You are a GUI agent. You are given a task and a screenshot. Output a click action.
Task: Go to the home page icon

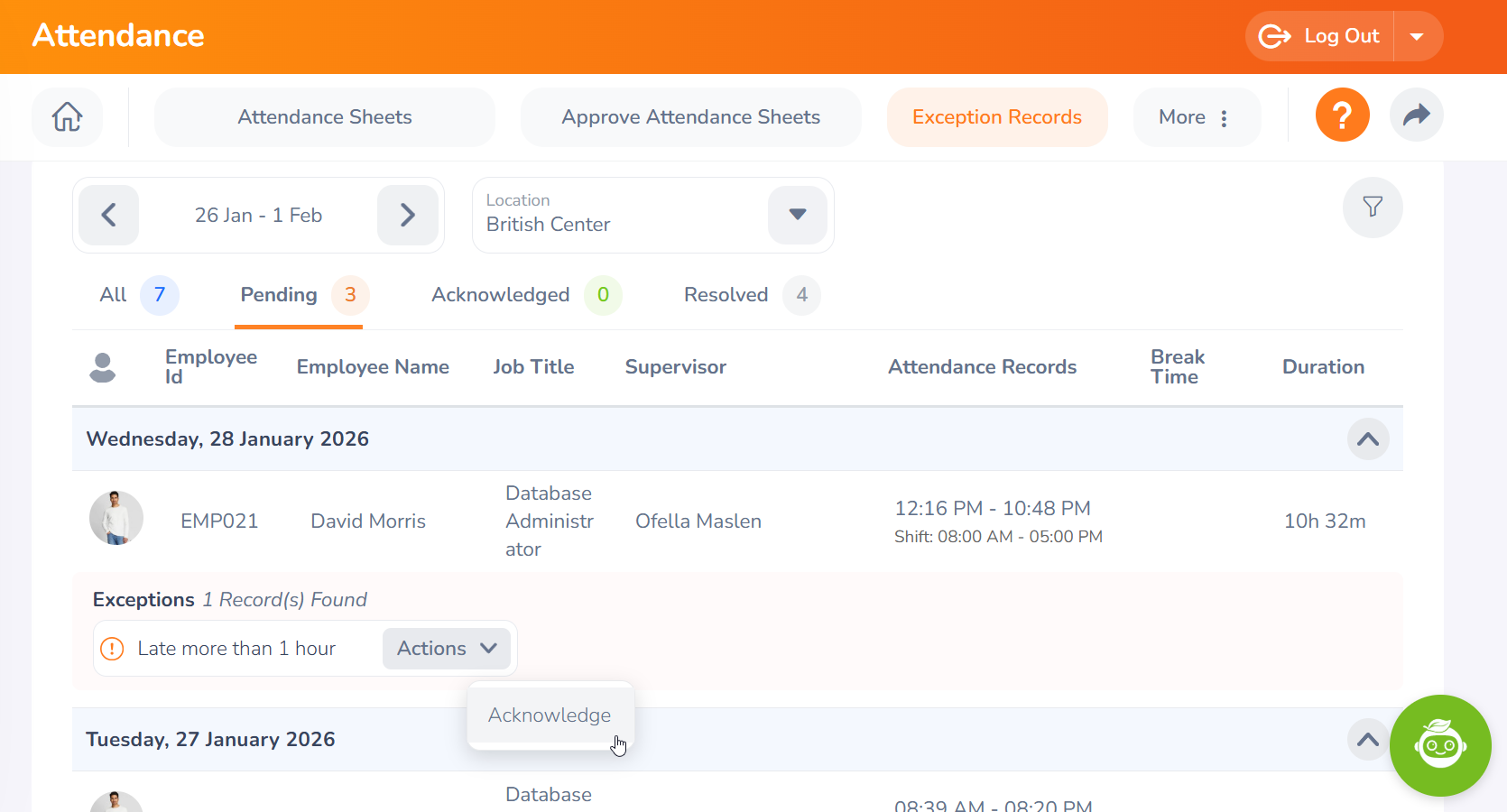coord(67,117)
